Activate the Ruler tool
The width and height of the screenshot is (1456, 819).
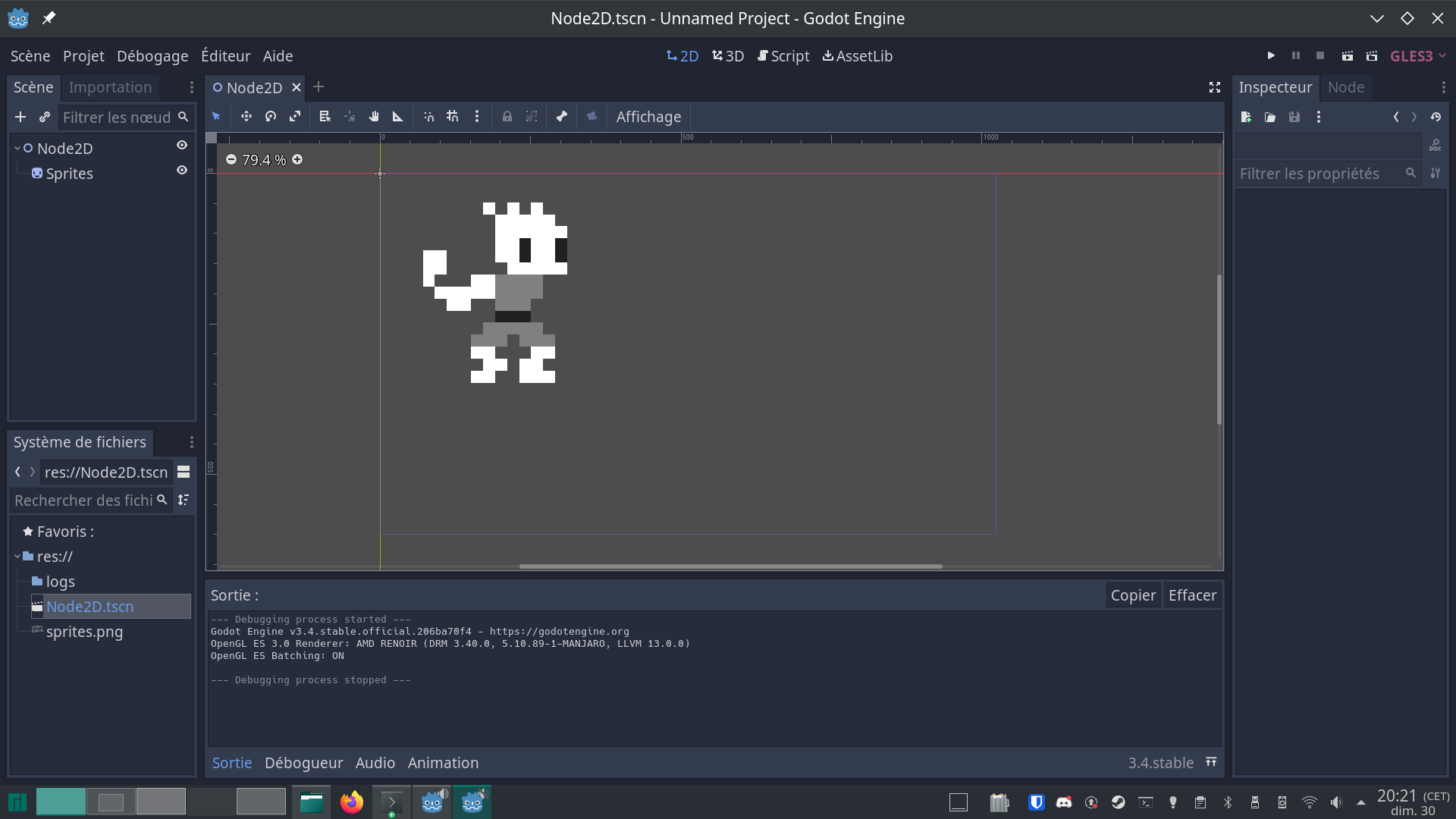point(397,117)
